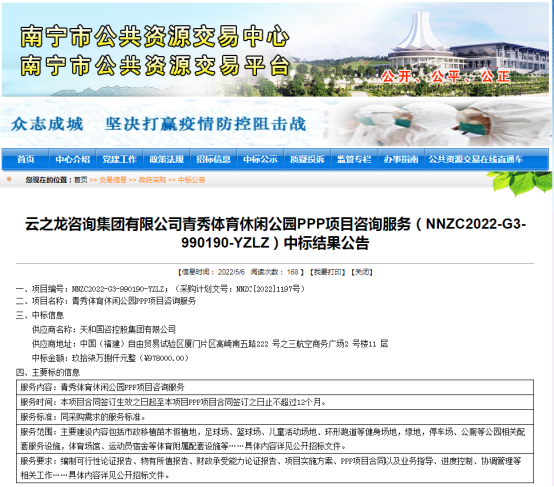Select the 办事指南 menu item
554x487 pixels.
click(x=401, y=159)
